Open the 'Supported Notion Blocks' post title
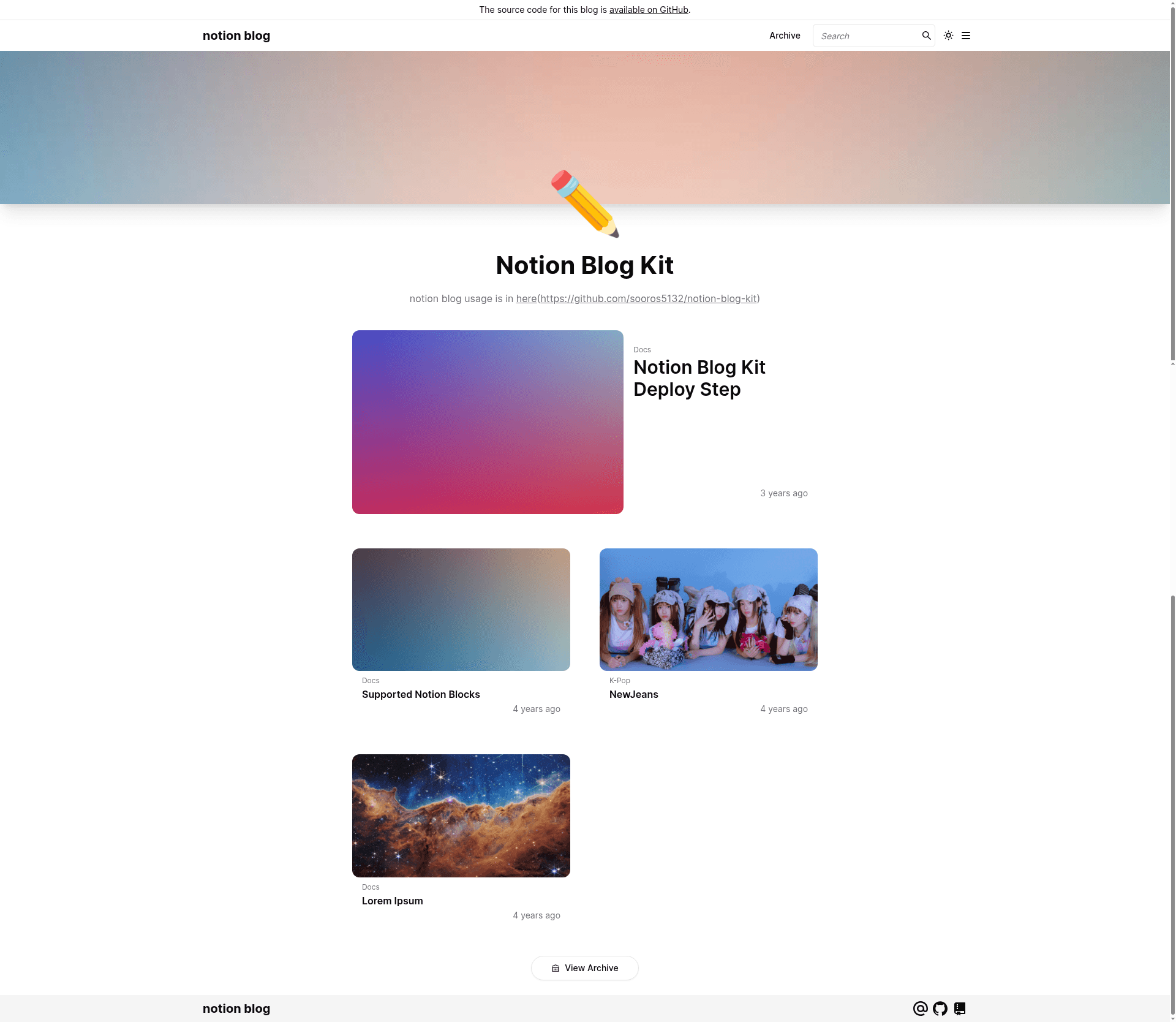Screen dimensions: 1176x1022 pos(421,694)
